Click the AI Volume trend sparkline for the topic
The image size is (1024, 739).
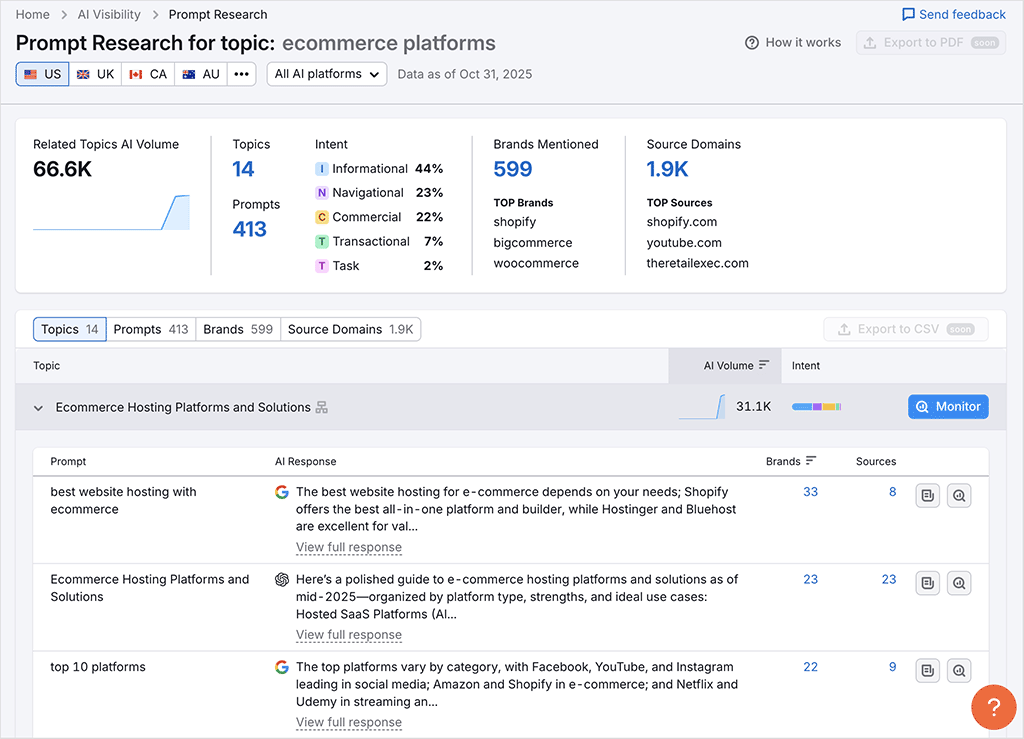pyautogui.click(x=703, y=407)
